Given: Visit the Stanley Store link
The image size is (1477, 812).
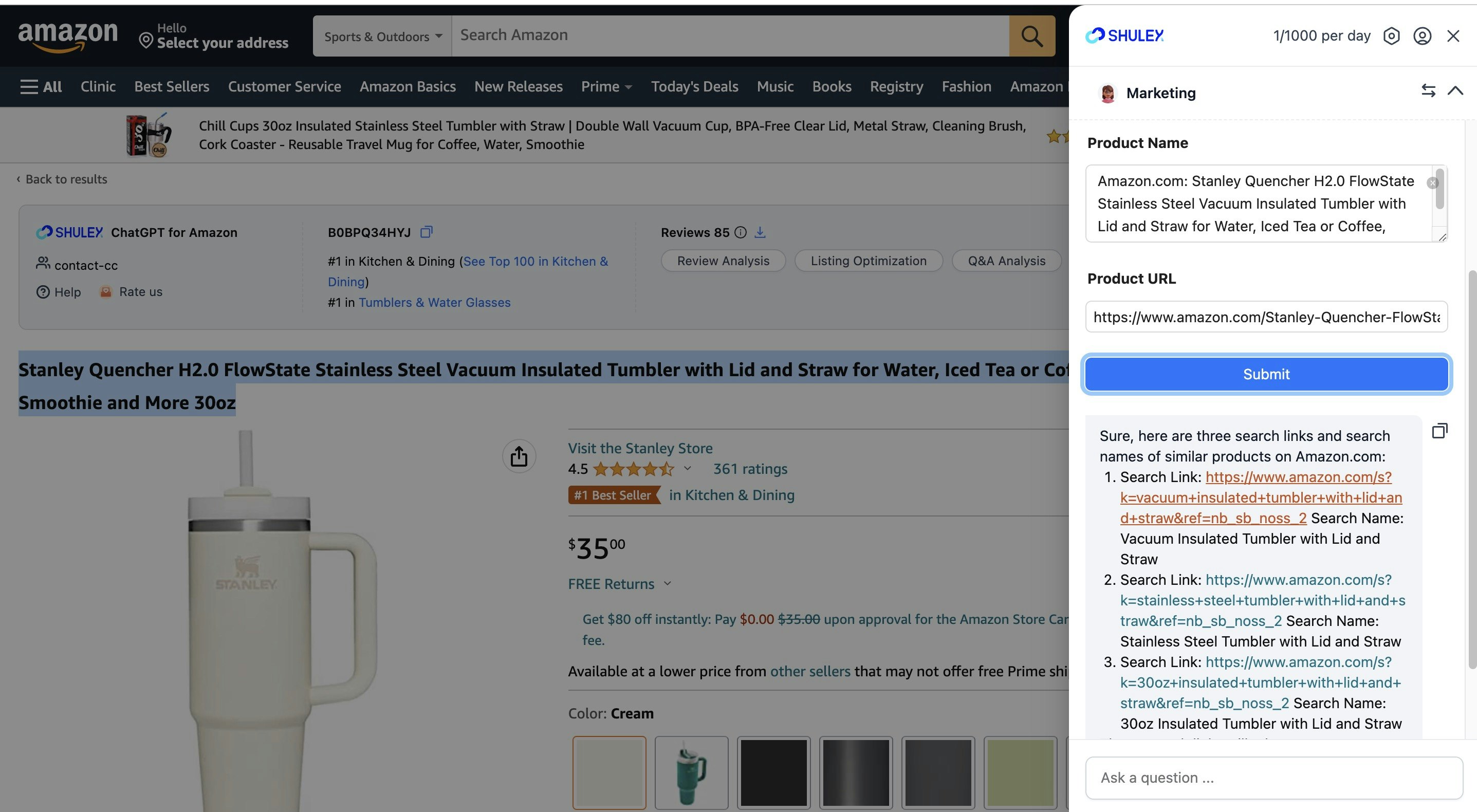Looking at the screenshot, I should pos(640,448).
